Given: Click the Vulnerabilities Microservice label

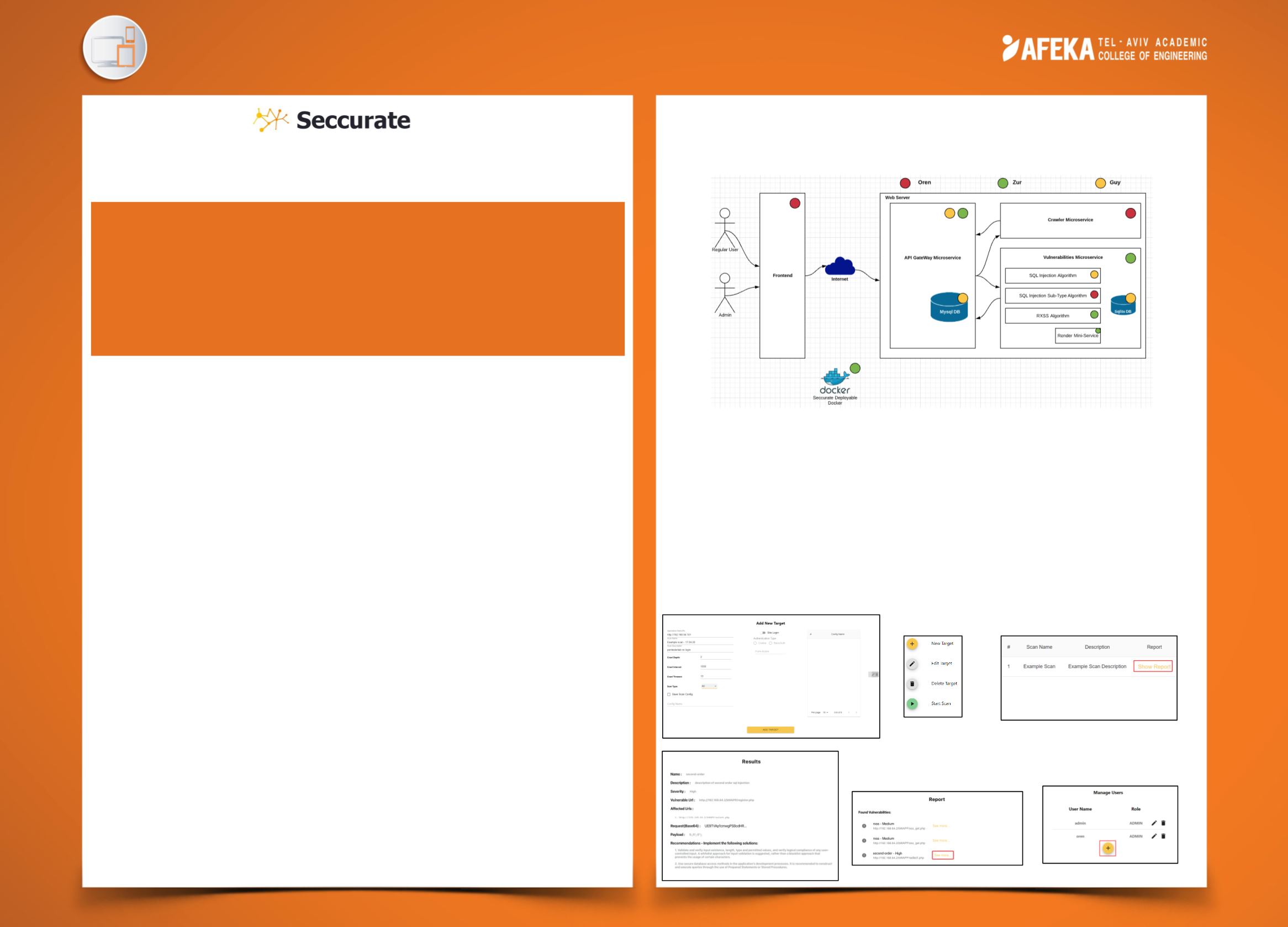Looking at the screenshot, I should [1073, 257].
